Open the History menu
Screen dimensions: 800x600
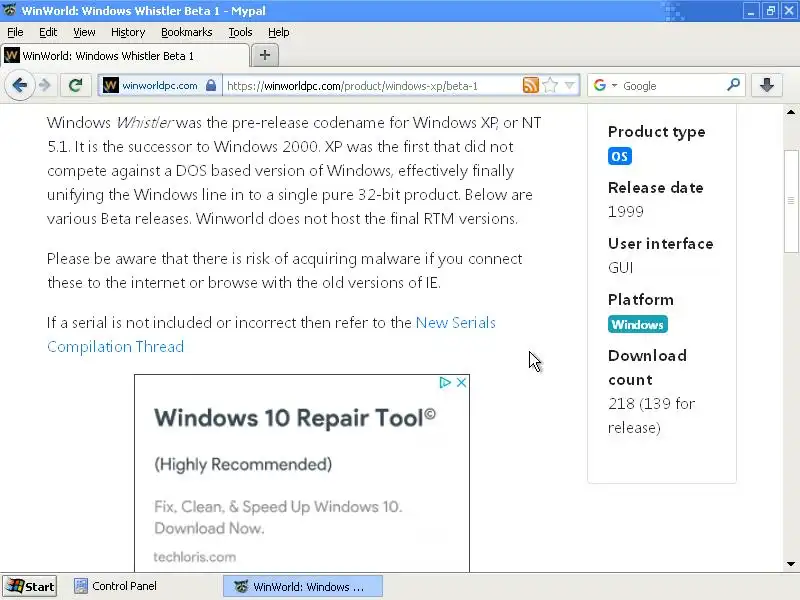click(128, 32)
